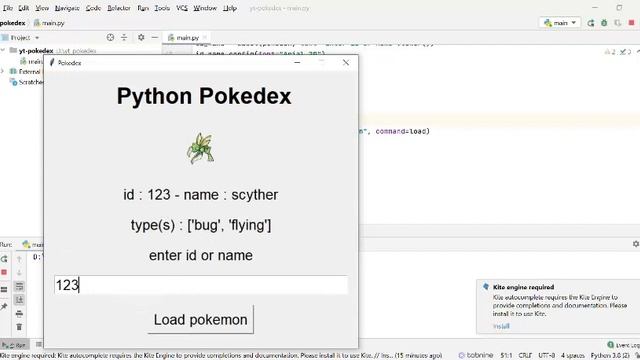
Task: Print console output icon in Run window
Action: click(19, 313)
